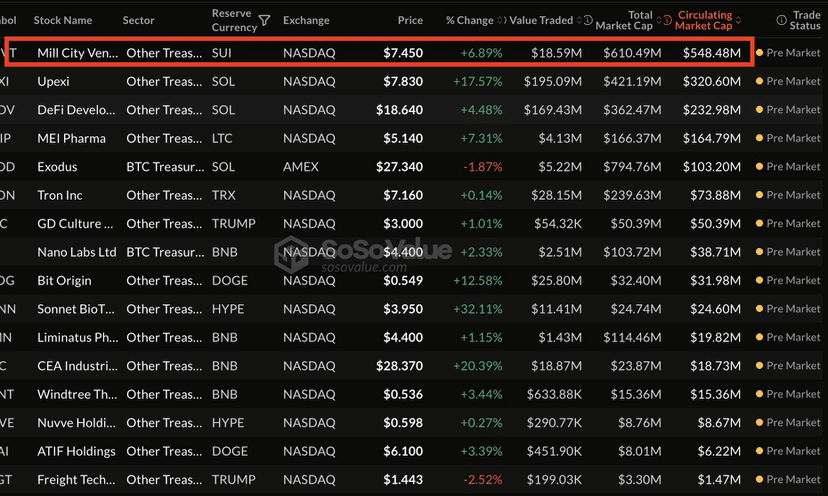Image resolution: width=828 pixels, height=496 pixels.
Task: Click the Reserve Currency column header
Action: 234,20
